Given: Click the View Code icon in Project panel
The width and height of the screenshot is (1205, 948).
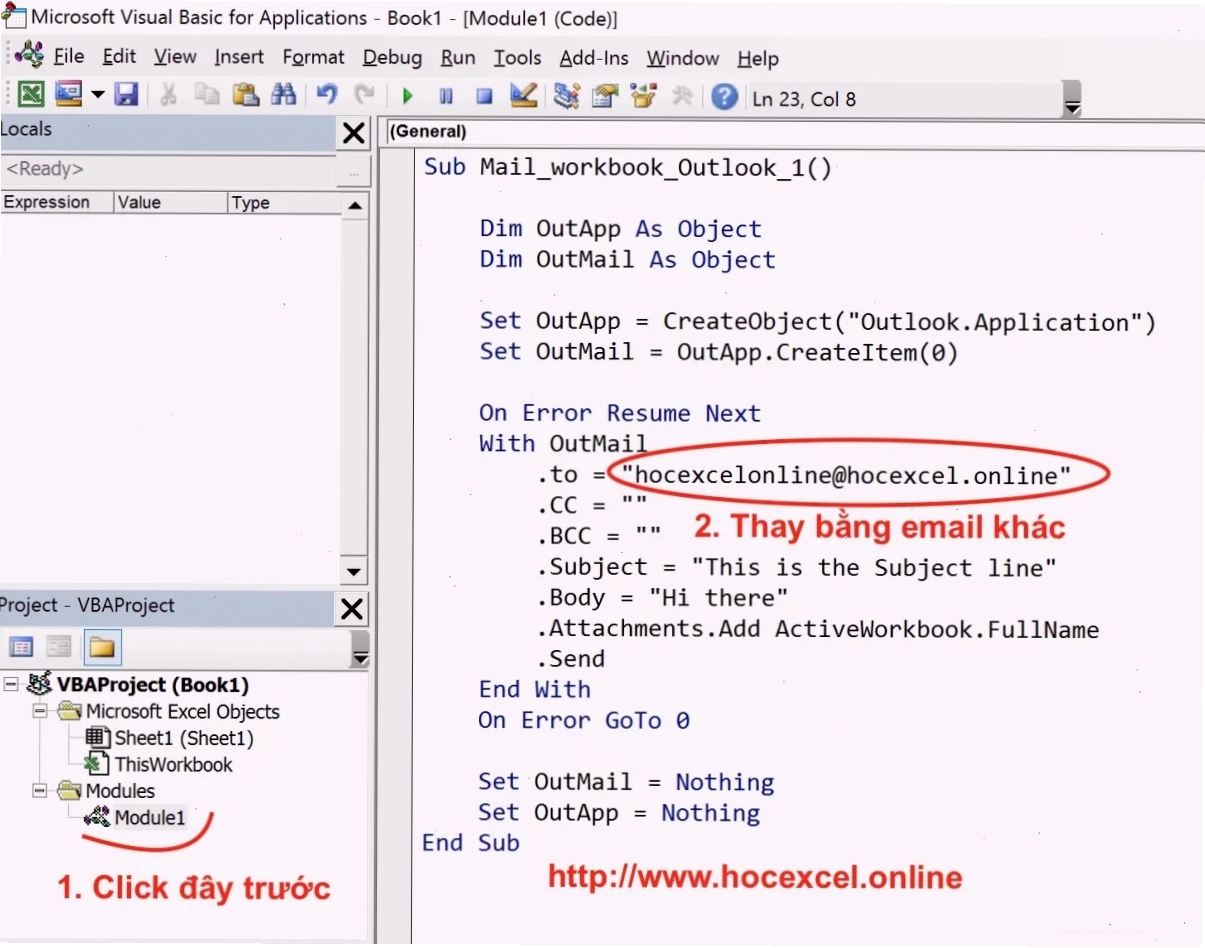Looking at the screenshot, I should click(x=21, y=647).
